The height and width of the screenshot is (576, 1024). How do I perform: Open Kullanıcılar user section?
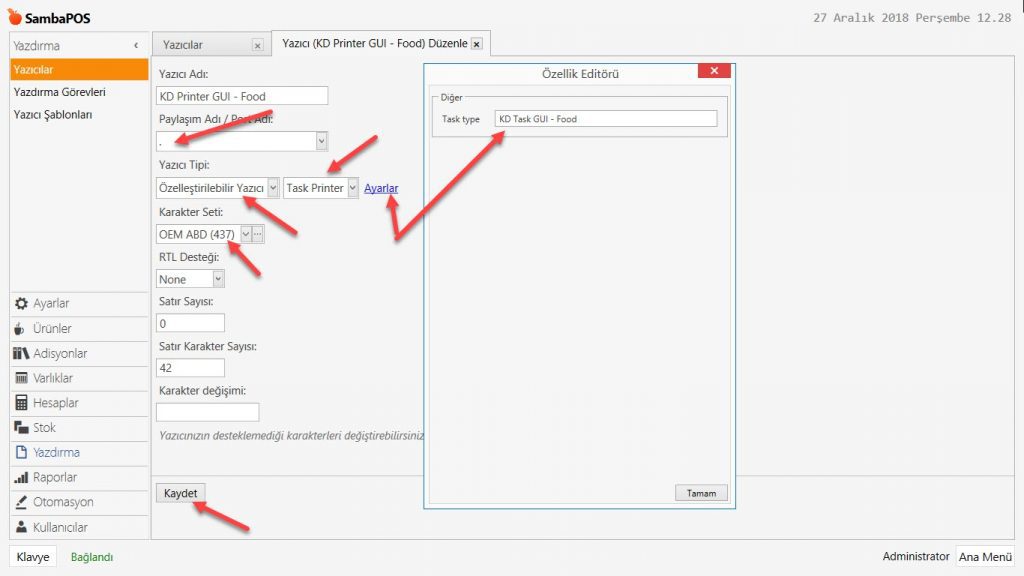[60, 527]
